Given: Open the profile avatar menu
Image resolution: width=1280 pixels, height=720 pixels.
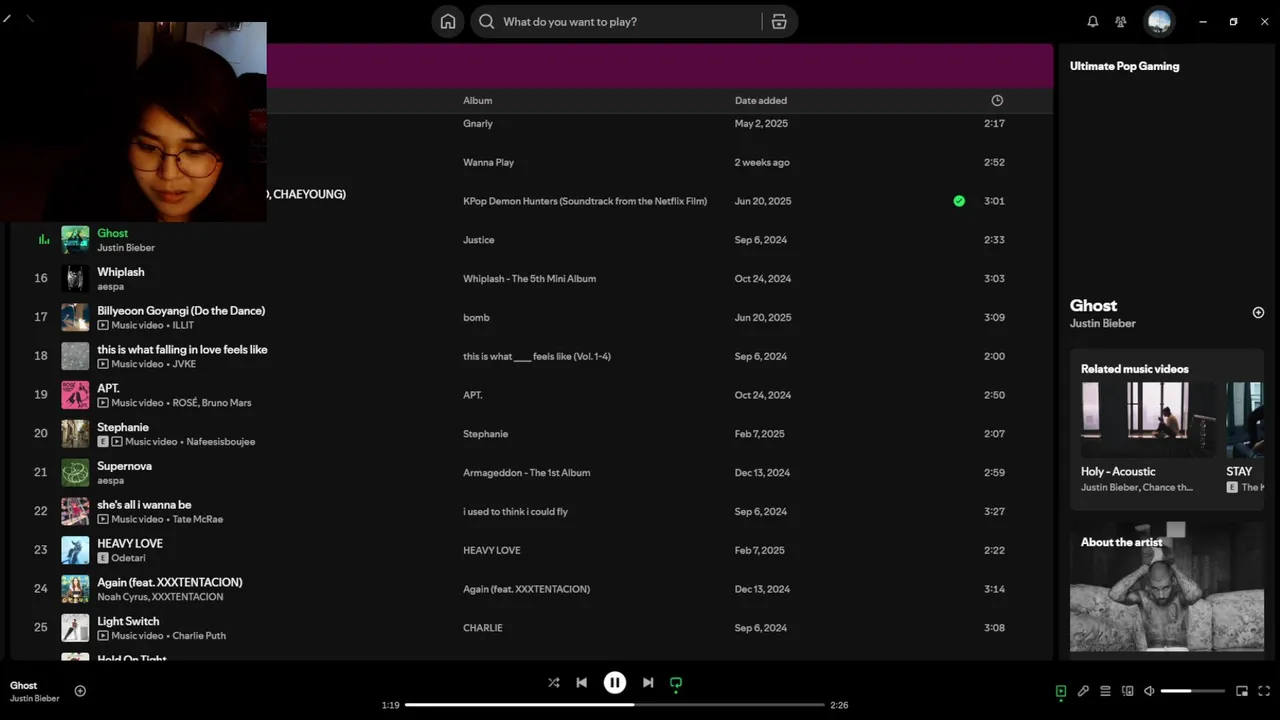Looking at the screenshot, I should pyautogui.click(x=1159, y=22).
